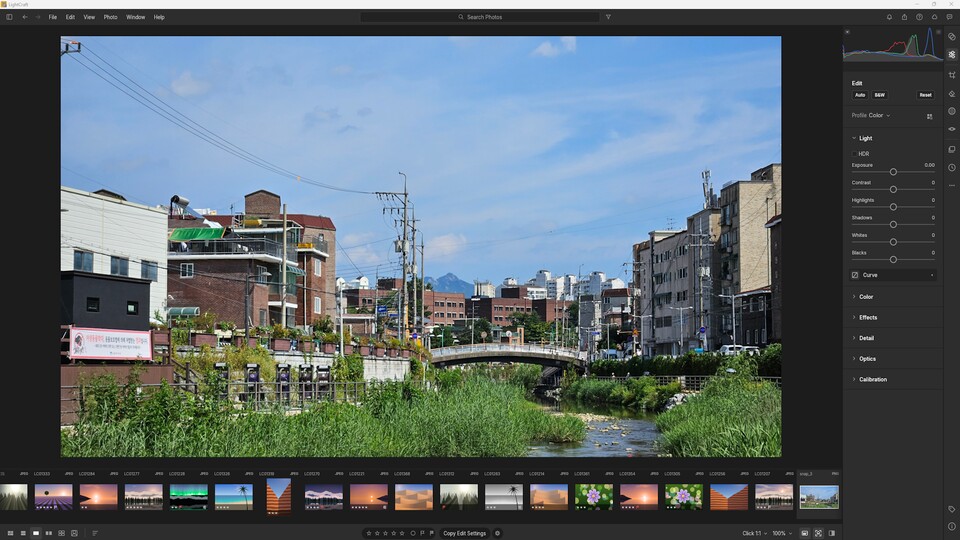Screen dimensions: 960x540
Task: Switch to photo grid view
Action: tap(10, 533)
